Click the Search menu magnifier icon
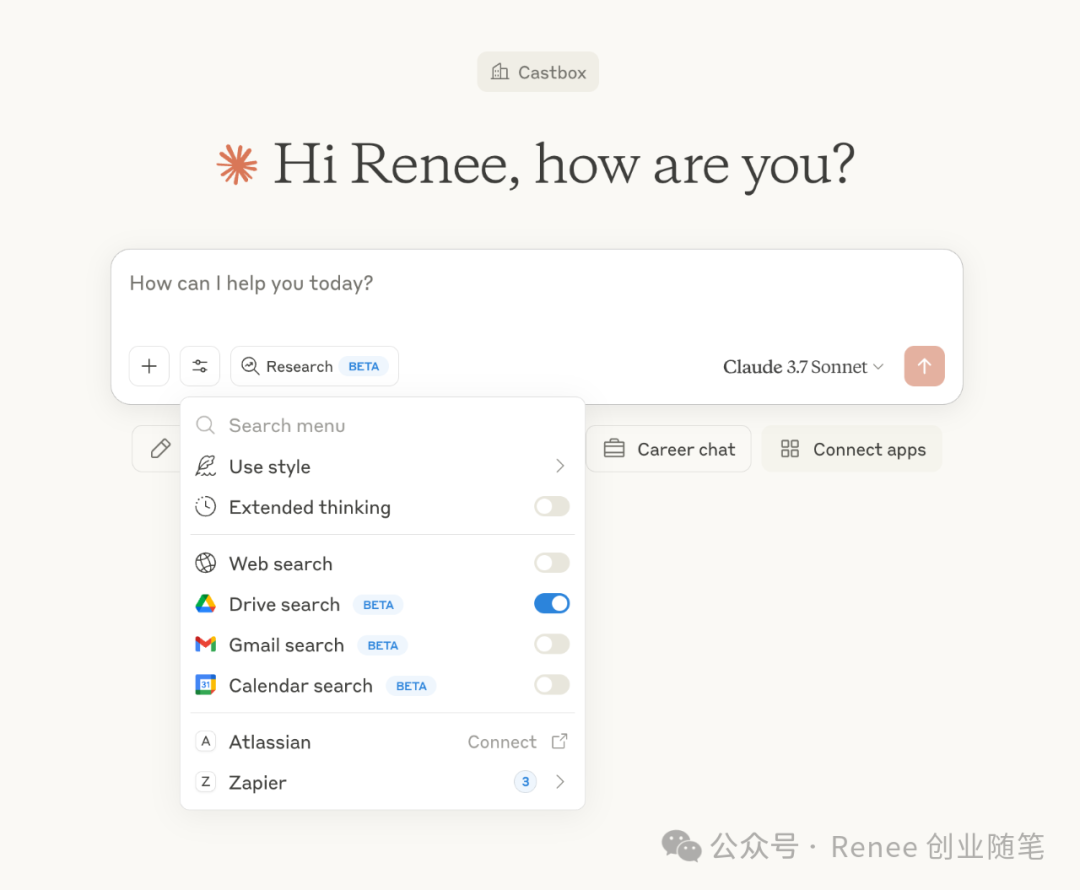Viewport: 1080px width, 890px height. click(x=205, y=425)
